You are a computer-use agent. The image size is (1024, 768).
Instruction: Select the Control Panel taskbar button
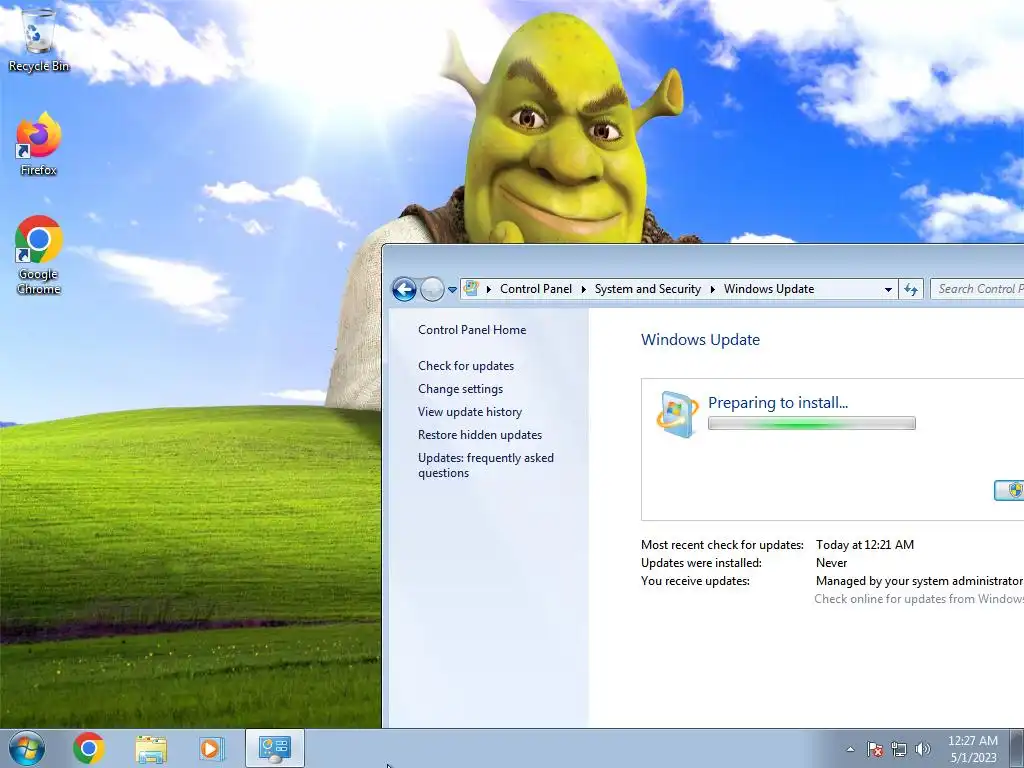275,748
